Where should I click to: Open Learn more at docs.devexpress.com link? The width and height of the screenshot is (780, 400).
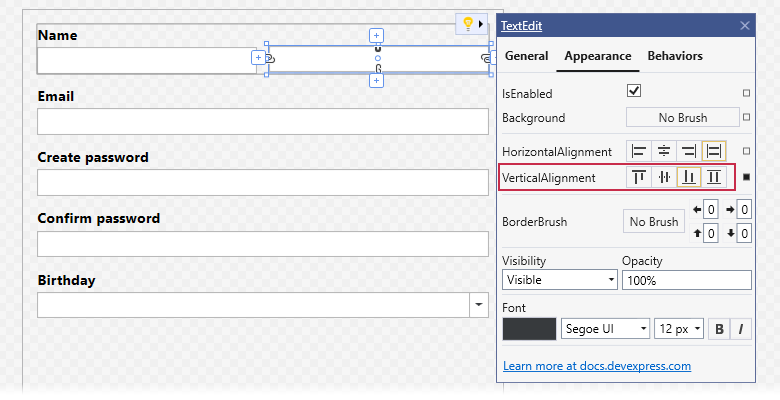point(597,366)
